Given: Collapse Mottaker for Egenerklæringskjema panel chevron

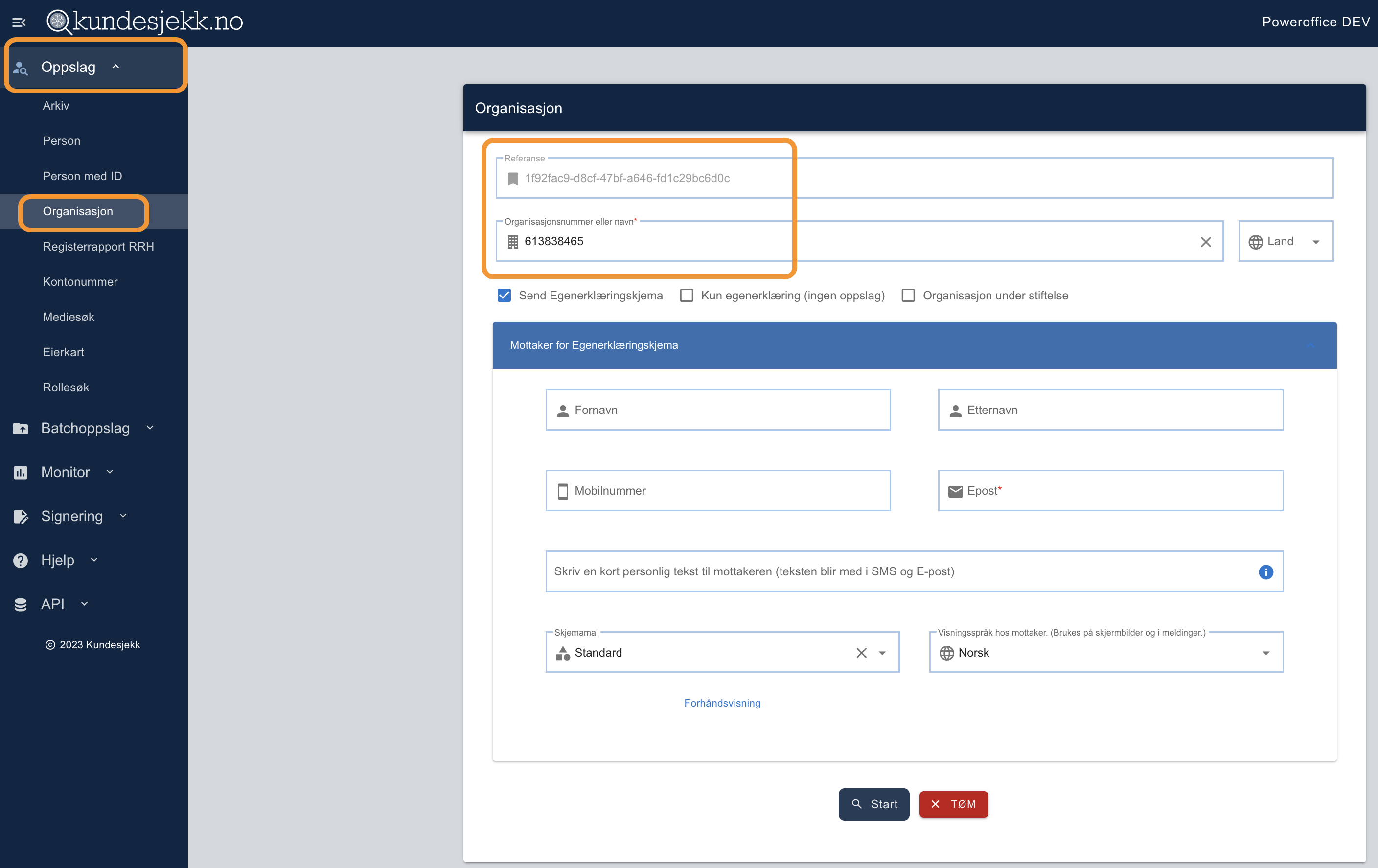Looking at the screenshot, I should (1309, 345).
